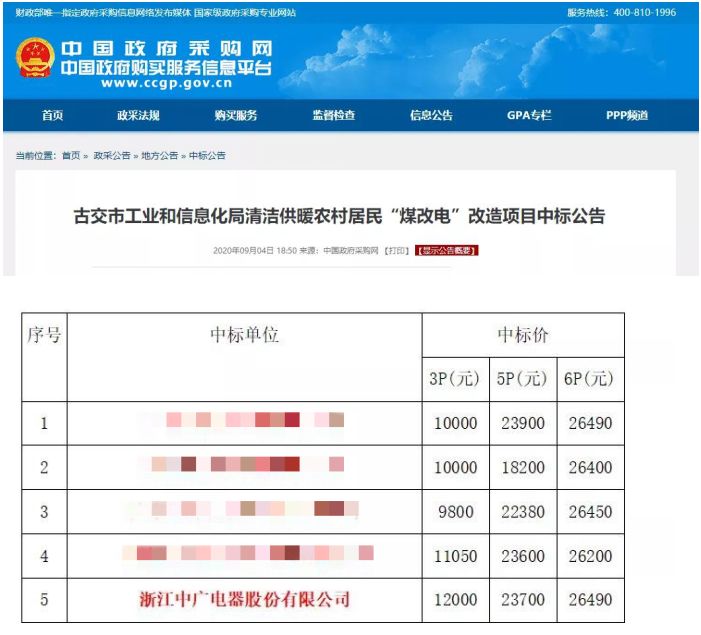This screenshot has width=701, height=635.
Task: Click the 中标价 table header cell
Action: (x=523, y=335)
